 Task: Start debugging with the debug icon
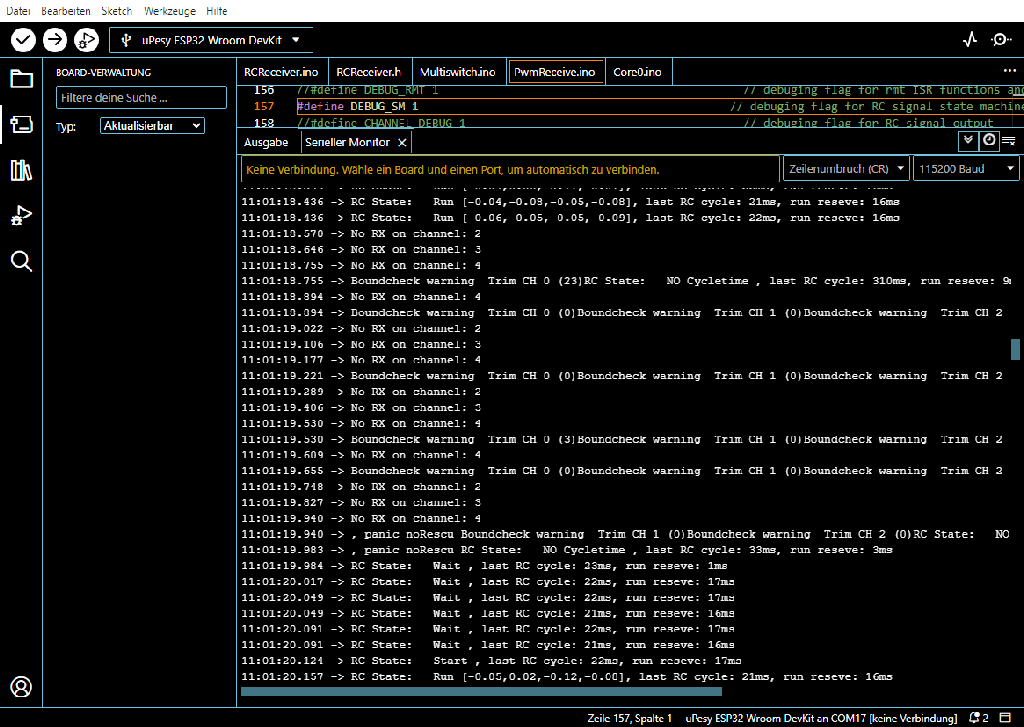86,40
